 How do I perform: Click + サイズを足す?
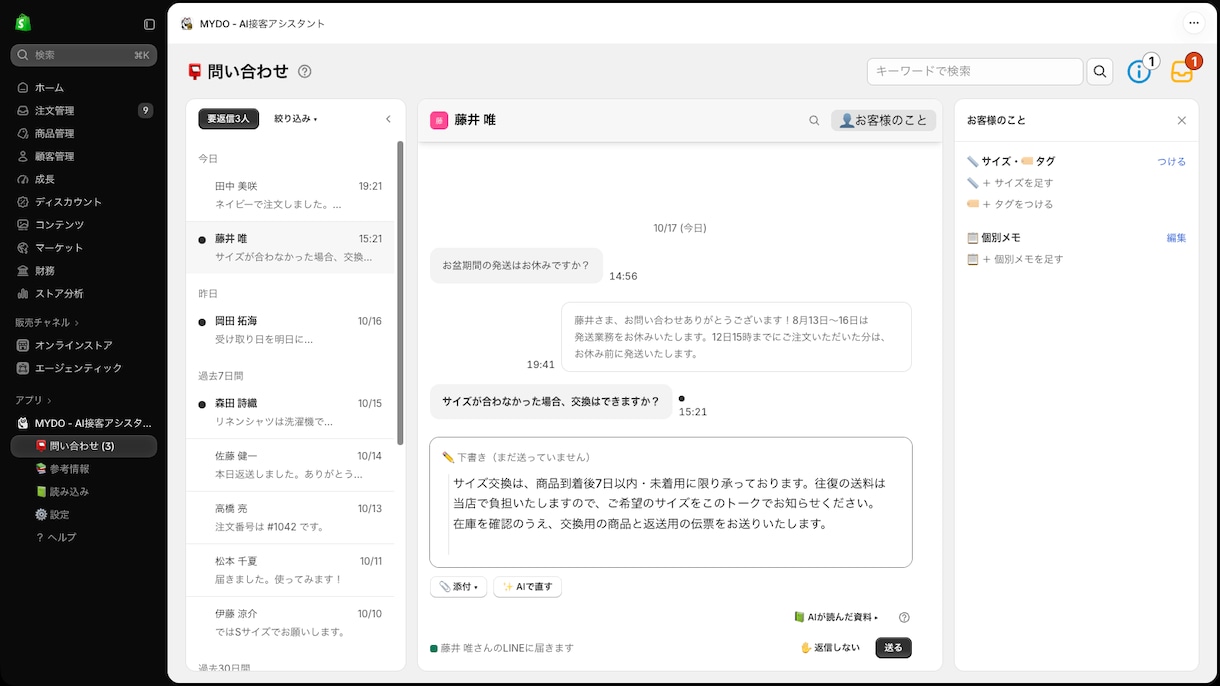tap(1010, 183)
